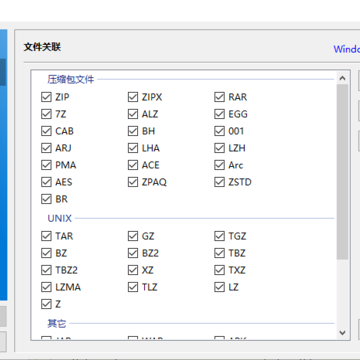Toggle the BZ2 checkbox
The height and width of the screenshot is (360, 360).
[133, 253]
